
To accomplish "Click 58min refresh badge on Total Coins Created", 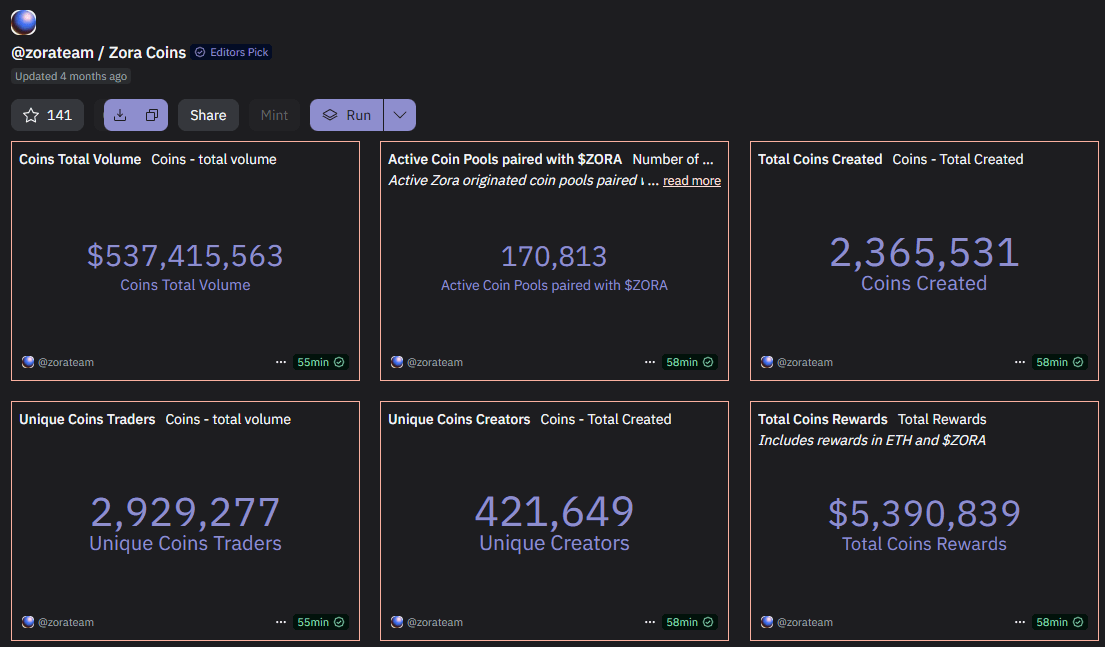I will pos(1060,362).
